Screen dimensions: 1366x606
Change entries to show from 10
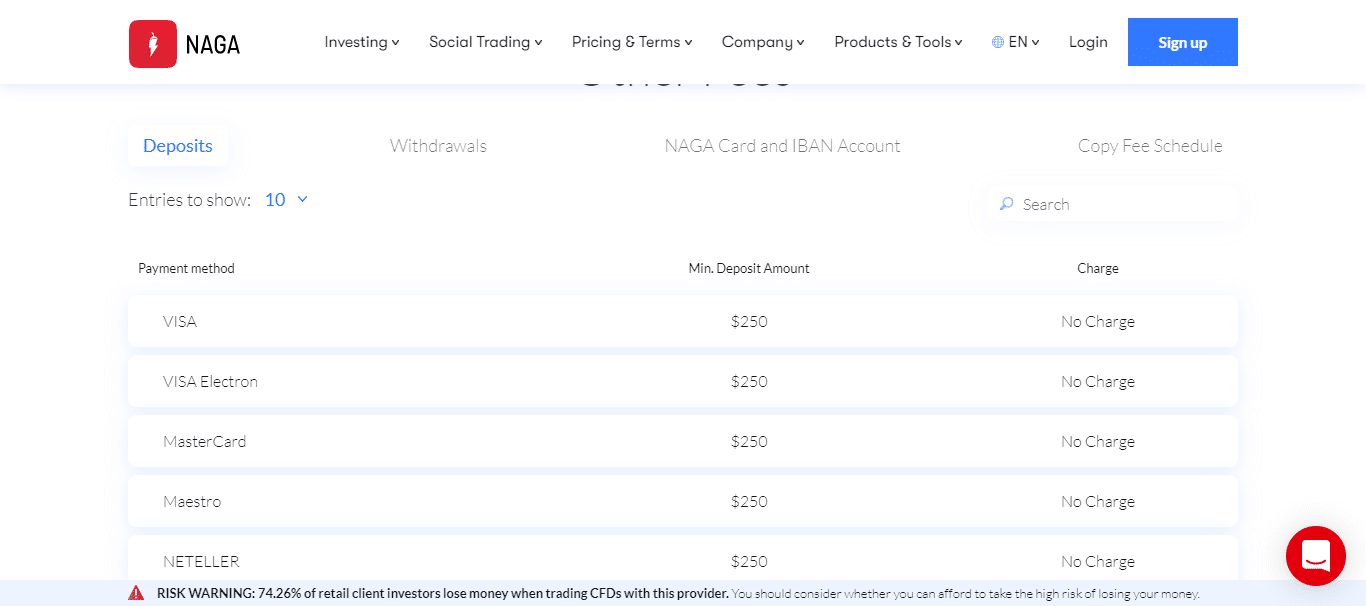(x=286, y=200)
